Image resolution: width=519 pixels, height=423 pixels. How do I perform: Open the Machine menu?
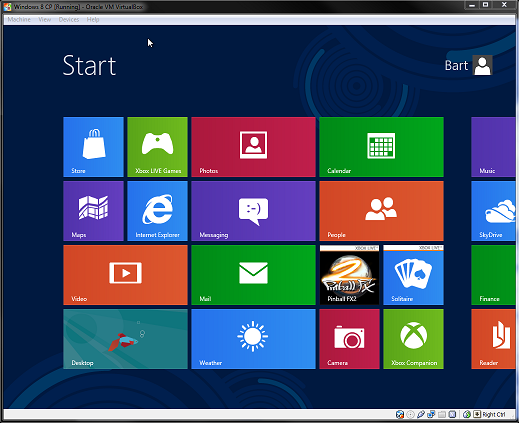[19, 19]
